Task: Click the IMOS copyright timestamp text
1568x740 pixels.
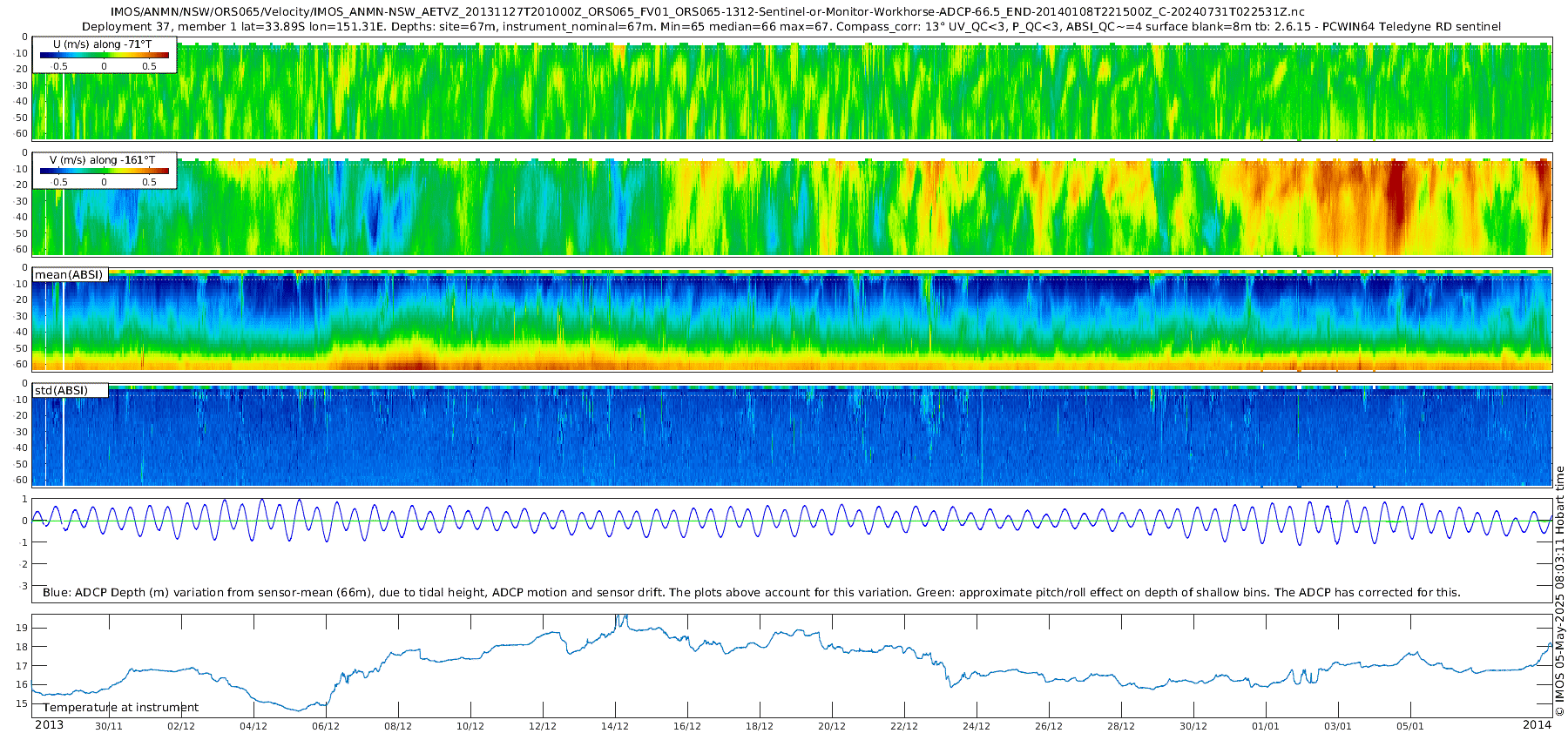Action: (1560, 591)
